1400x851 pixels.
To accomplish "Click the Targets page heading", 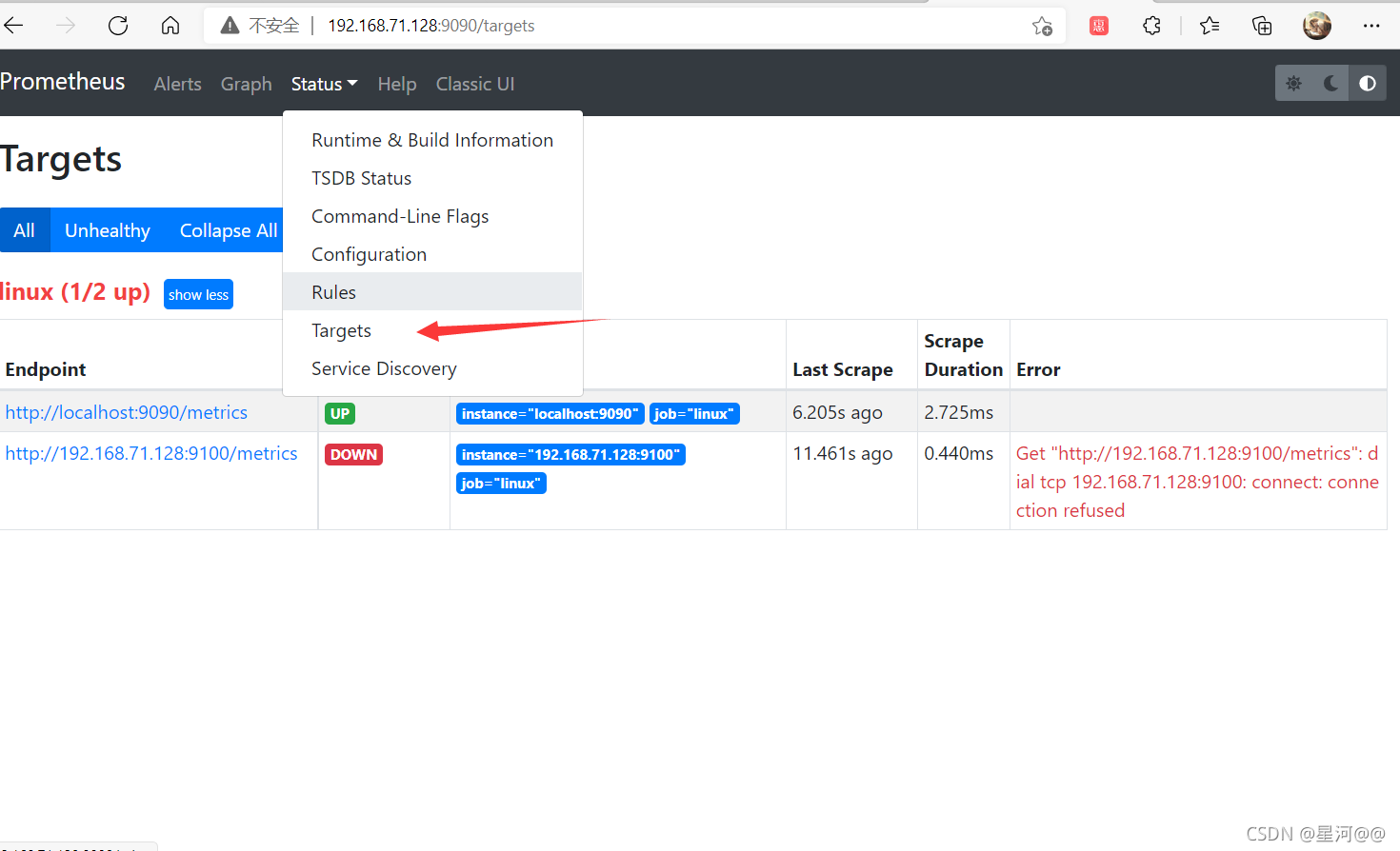I will tap(61, 159).
